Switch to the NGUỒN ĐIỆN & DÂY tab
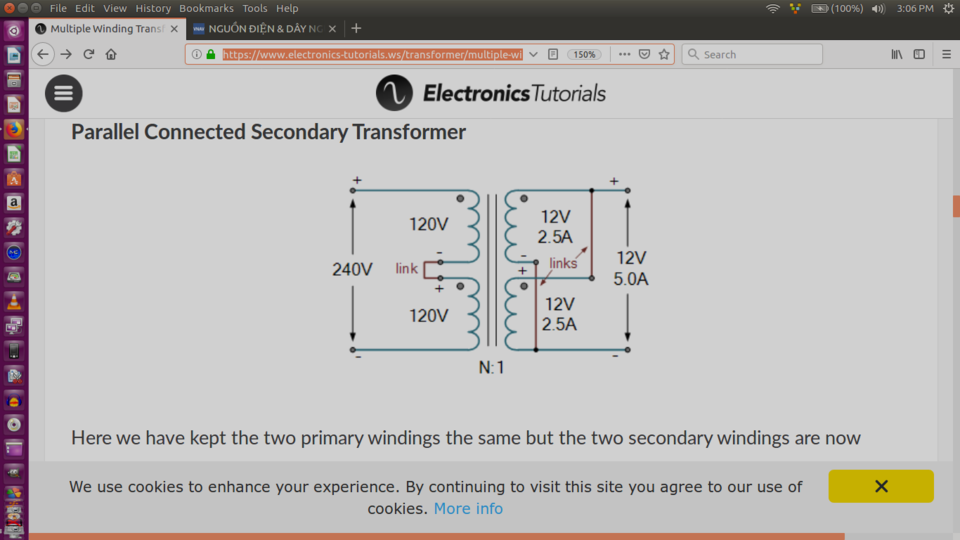The width and height of the screenshot is (960, 540). (264, 29)
